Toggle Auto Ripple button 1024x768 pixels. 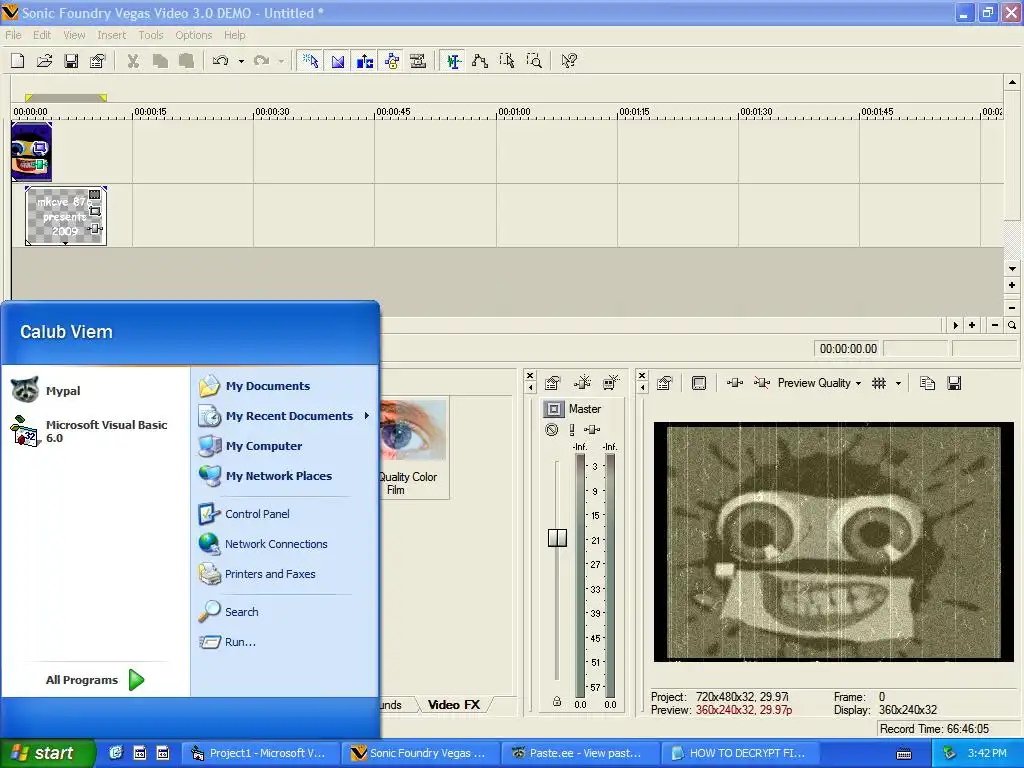[364, 61]
